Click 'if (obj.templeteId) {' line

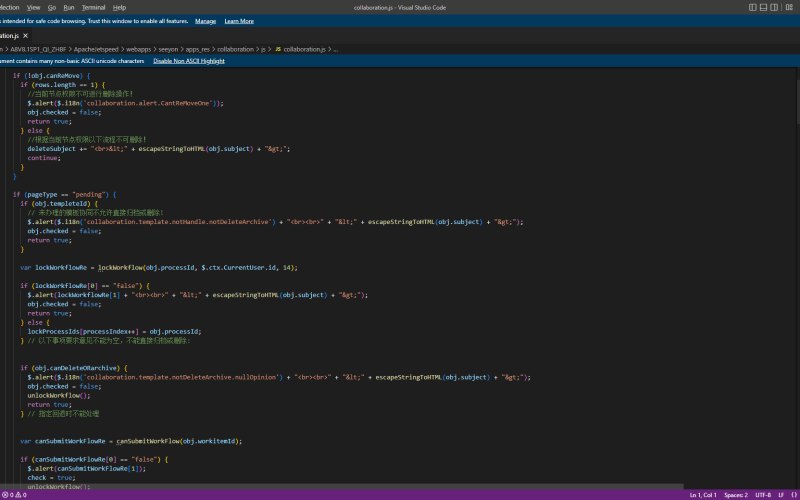[59, 204]
